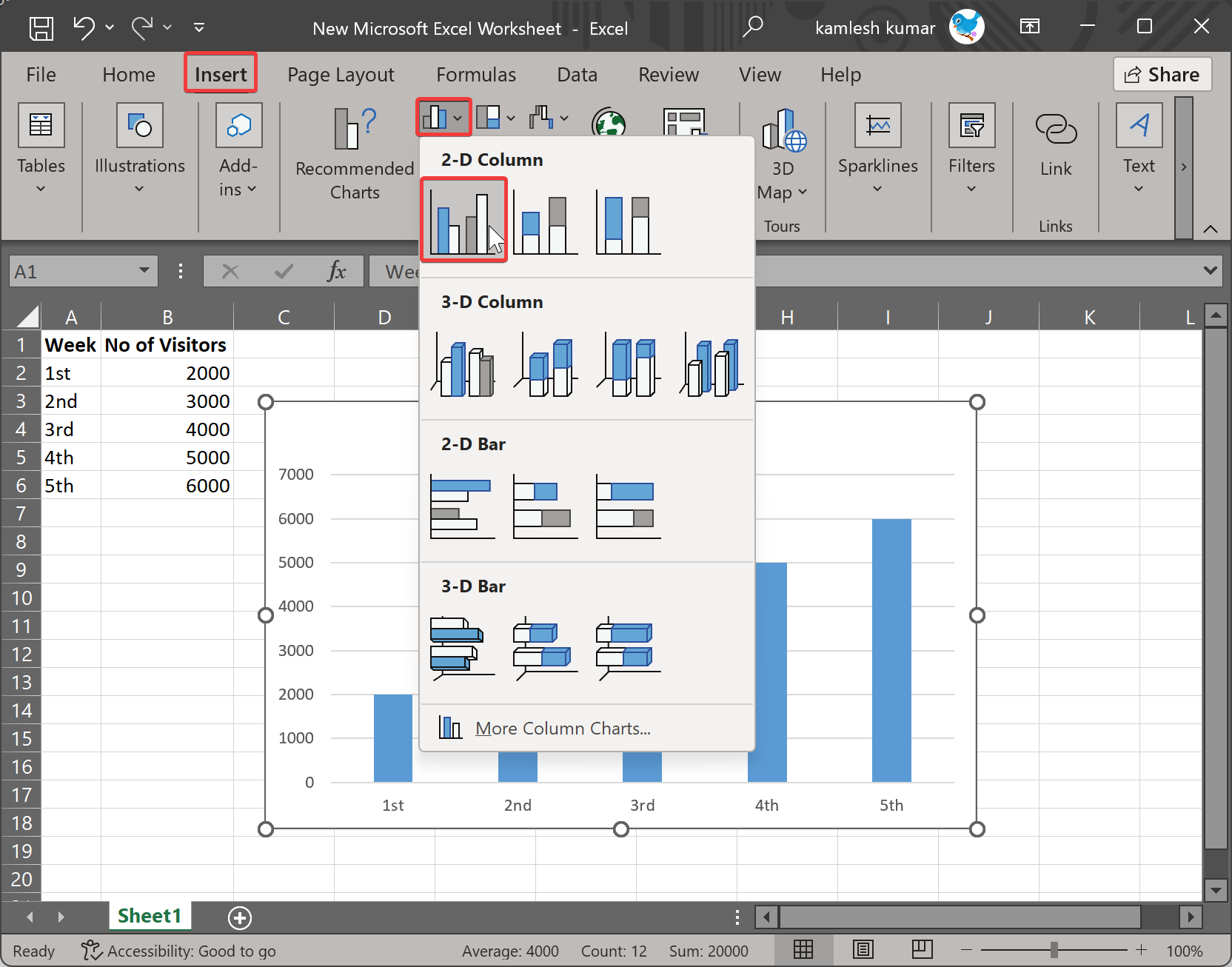The image size is (1232, 967).
Task: Click the Save icon in title bar
Action: [41, 28]
